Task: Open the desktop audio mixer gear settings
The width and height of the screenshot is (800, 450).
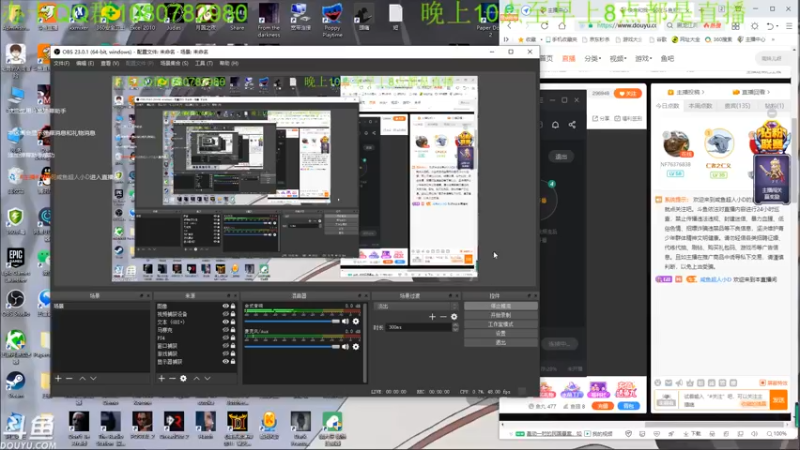Action: pyautogui.click(x=356, y=321)
